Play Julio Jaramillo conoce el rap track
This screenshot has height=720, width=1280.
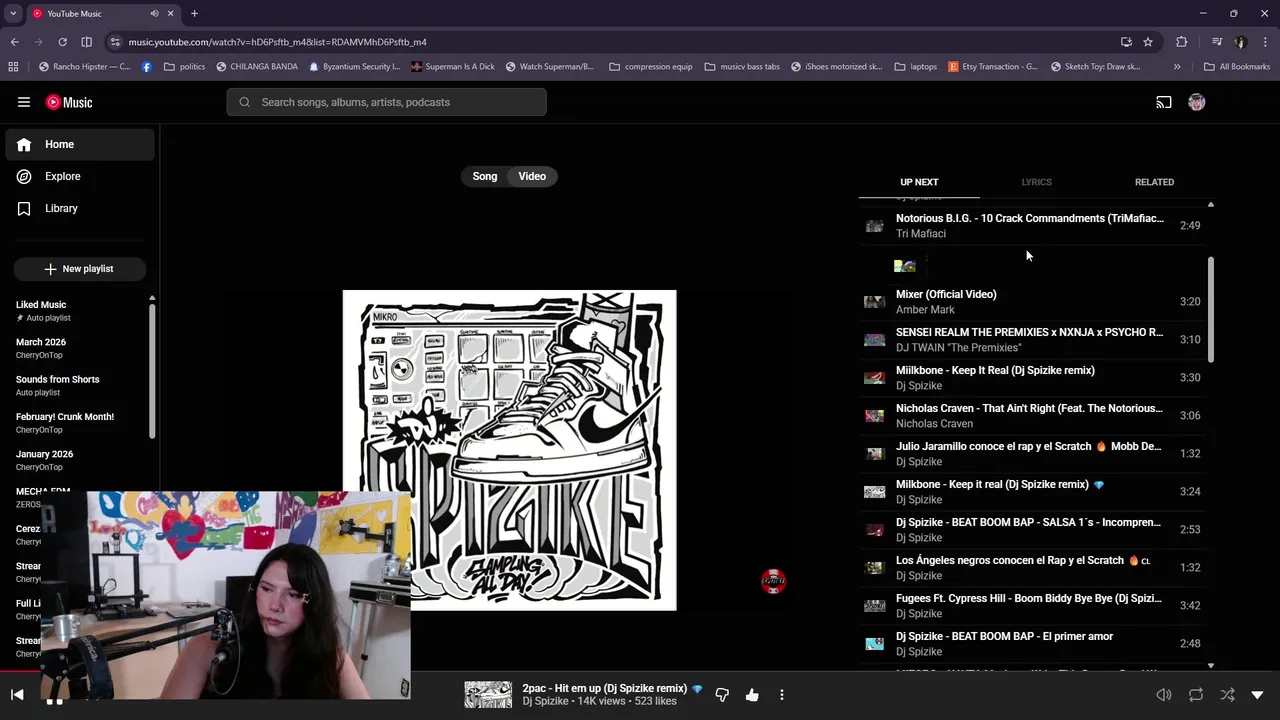[x=1033, y=453]
